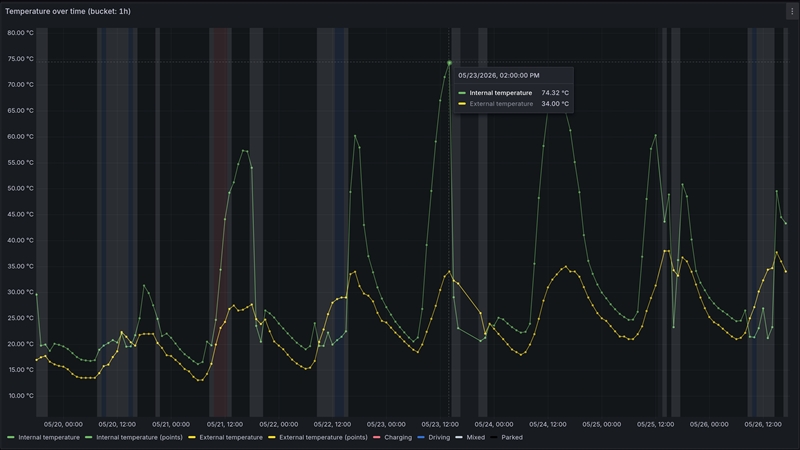The image size is (800, 450).
Task: Click the blue Driving color swatch
Action: [x=421, y=437]
